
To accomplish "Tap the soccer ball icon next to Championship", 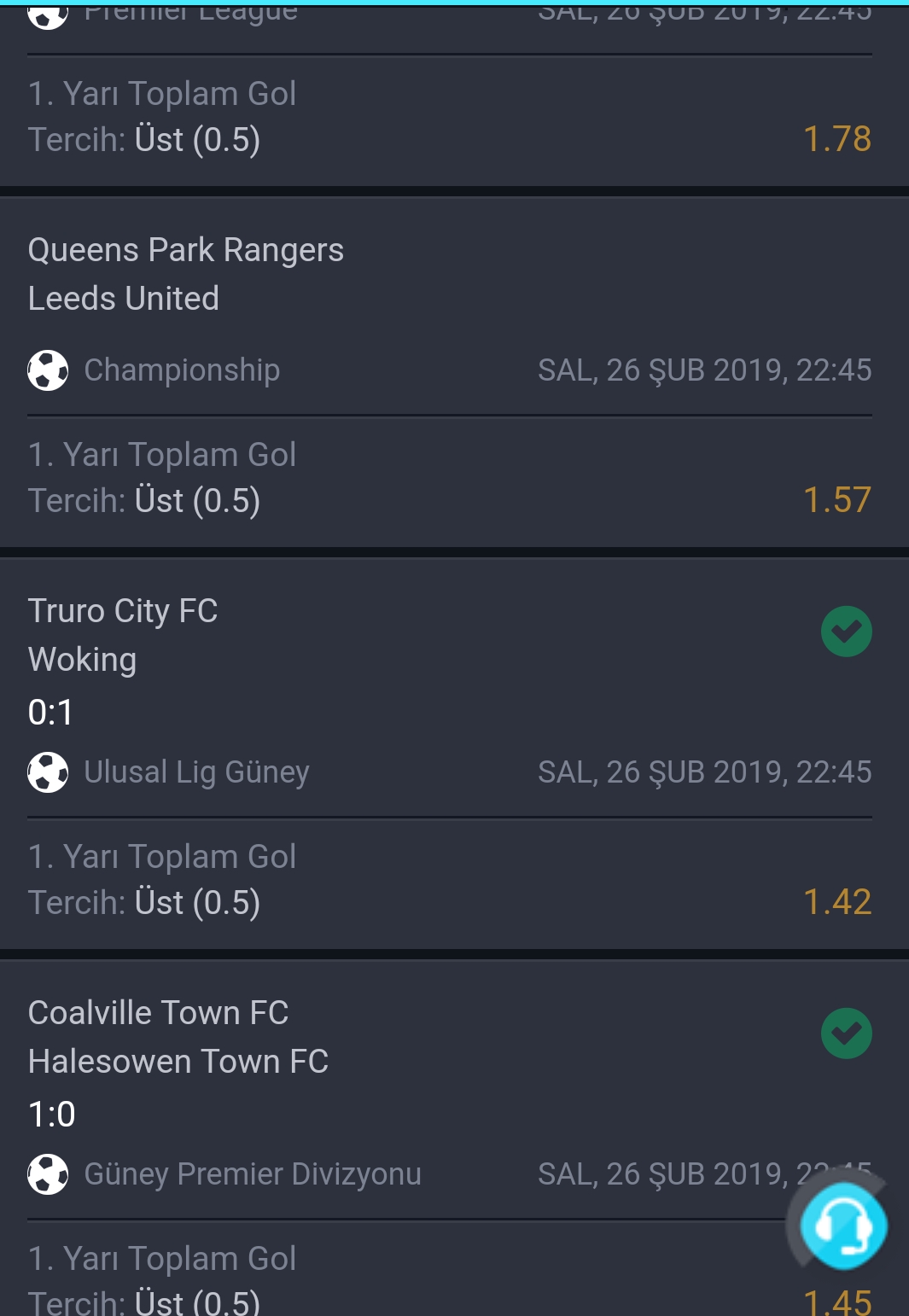I will [x=48, y=370].
